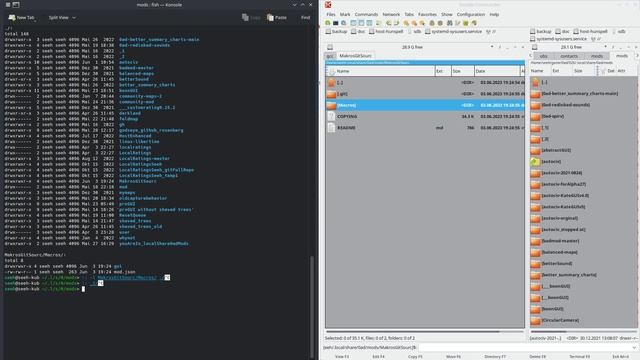640x360 pixels.
Task: Click the backup drive button in left panel
Action: (336, 31)
